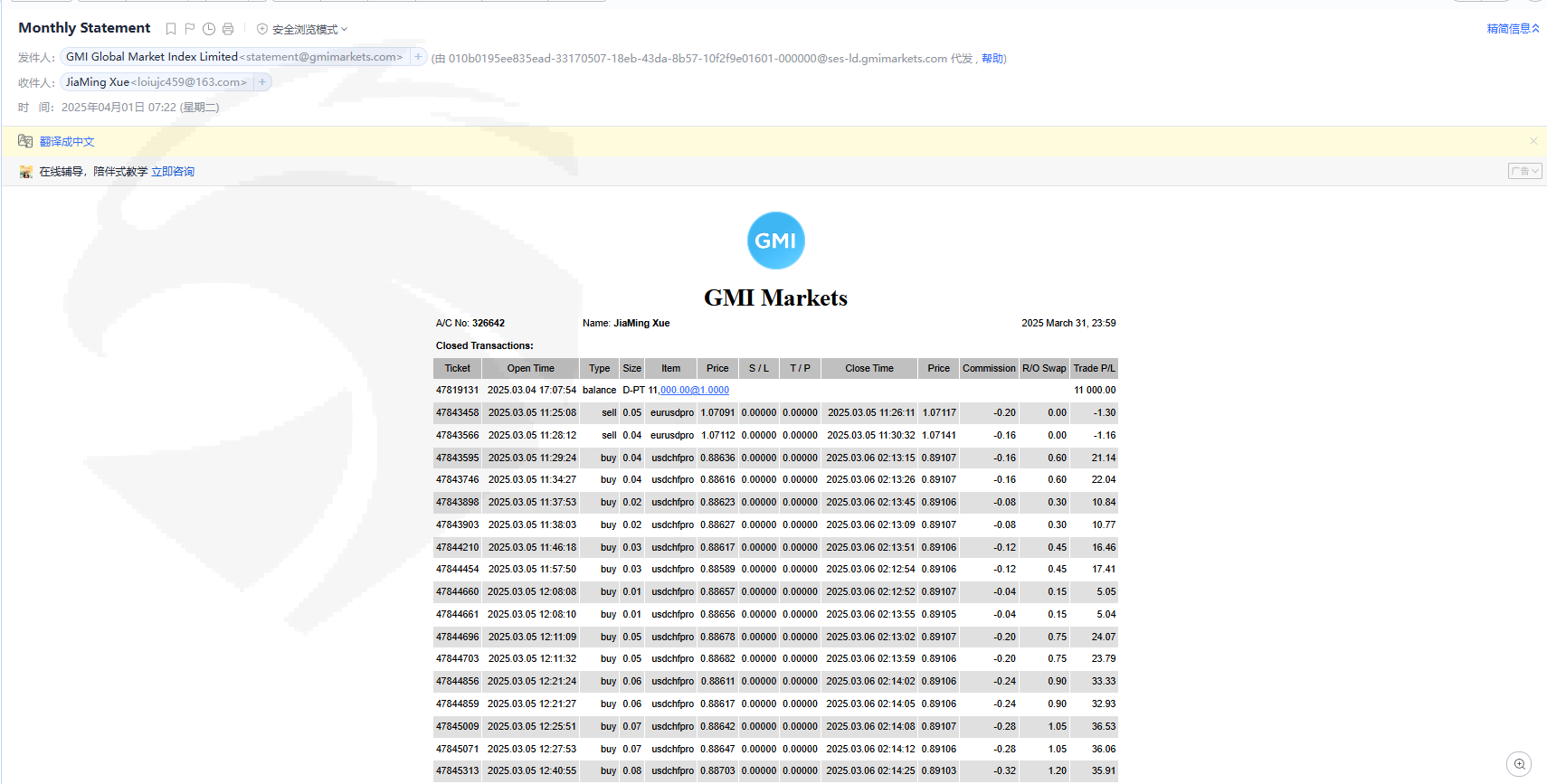Click the Close Time column header
The width and height of the screenshot is (1547, 784).
point(869,369)
